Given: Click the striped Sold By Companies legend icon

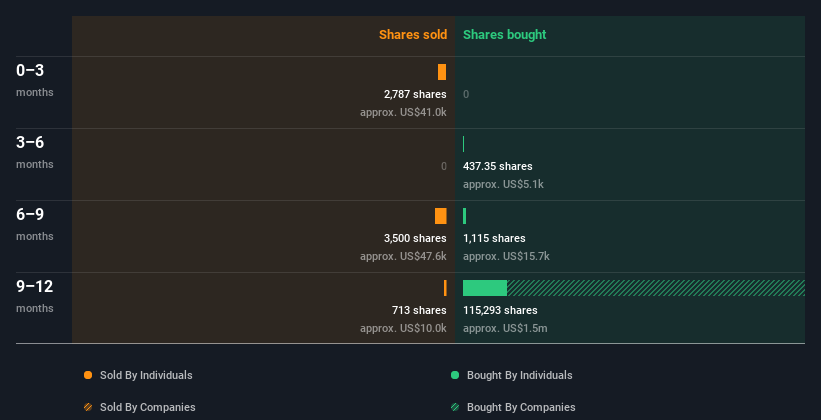Looking at the screenshot, I should pyautogui.click(x=88, y=407).
